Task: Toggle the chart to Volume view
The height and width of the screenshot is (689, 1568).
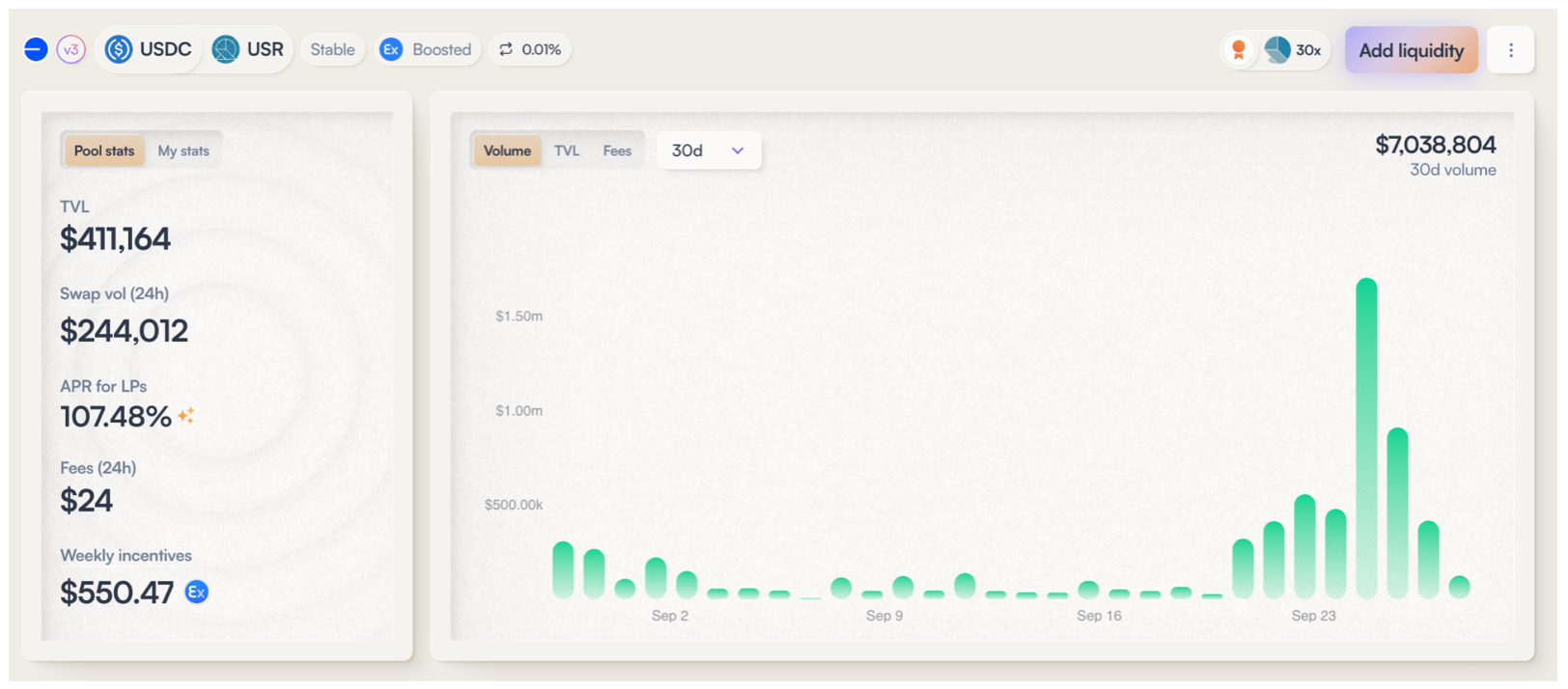Action: (x=507, y=151)
